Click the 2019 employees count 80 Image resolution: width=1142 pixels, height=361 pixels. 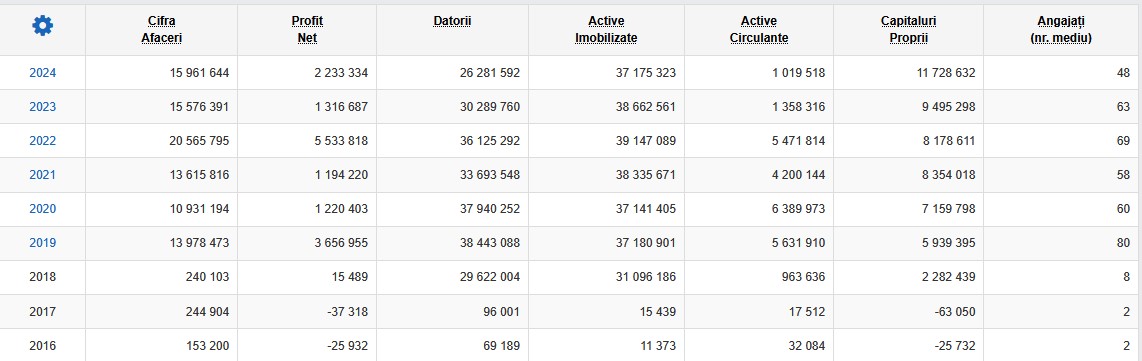pos(1123,243)
